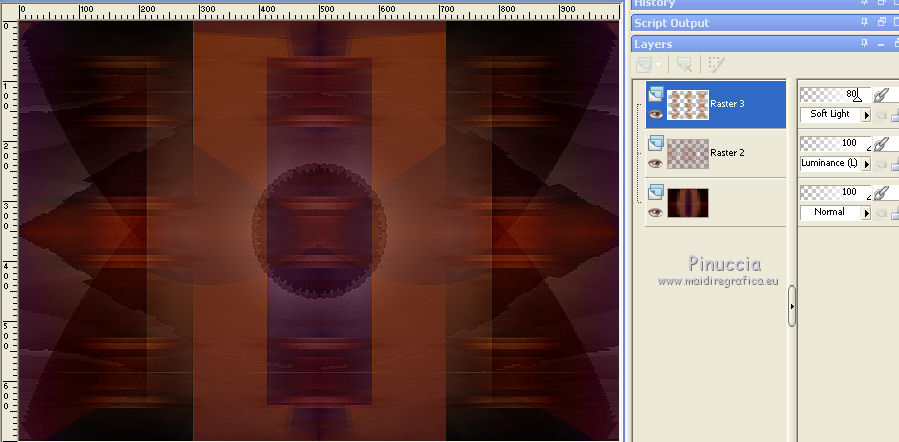
Task: Click the Raster 2 layer type icon
Action: pos(656,143)
